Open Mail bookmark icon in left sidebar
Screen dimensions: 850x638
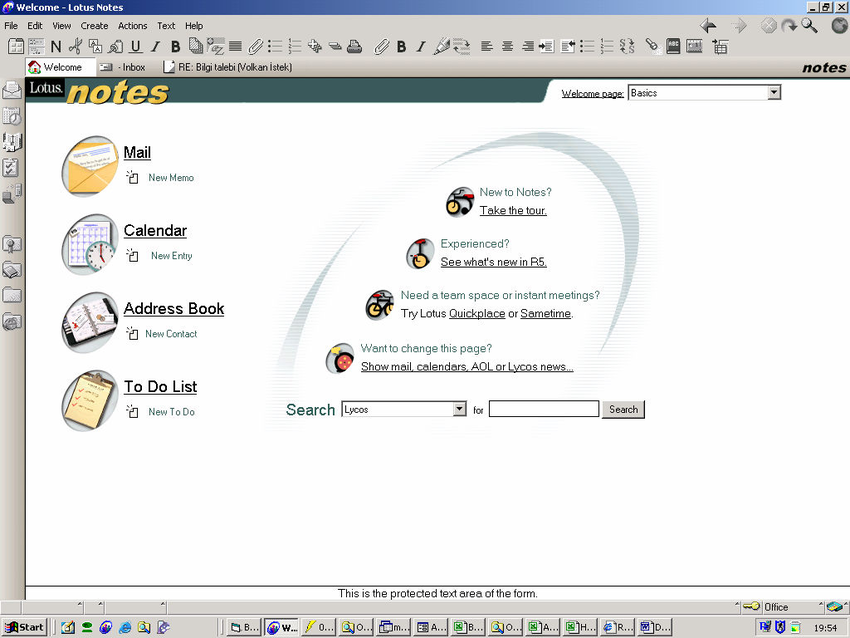click(x=12, y=90)
